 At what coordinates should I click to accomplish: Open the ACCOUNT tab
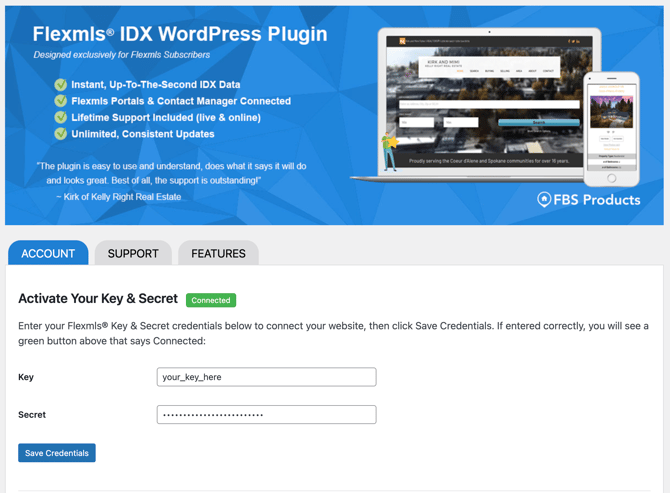[x=48, y=253]
